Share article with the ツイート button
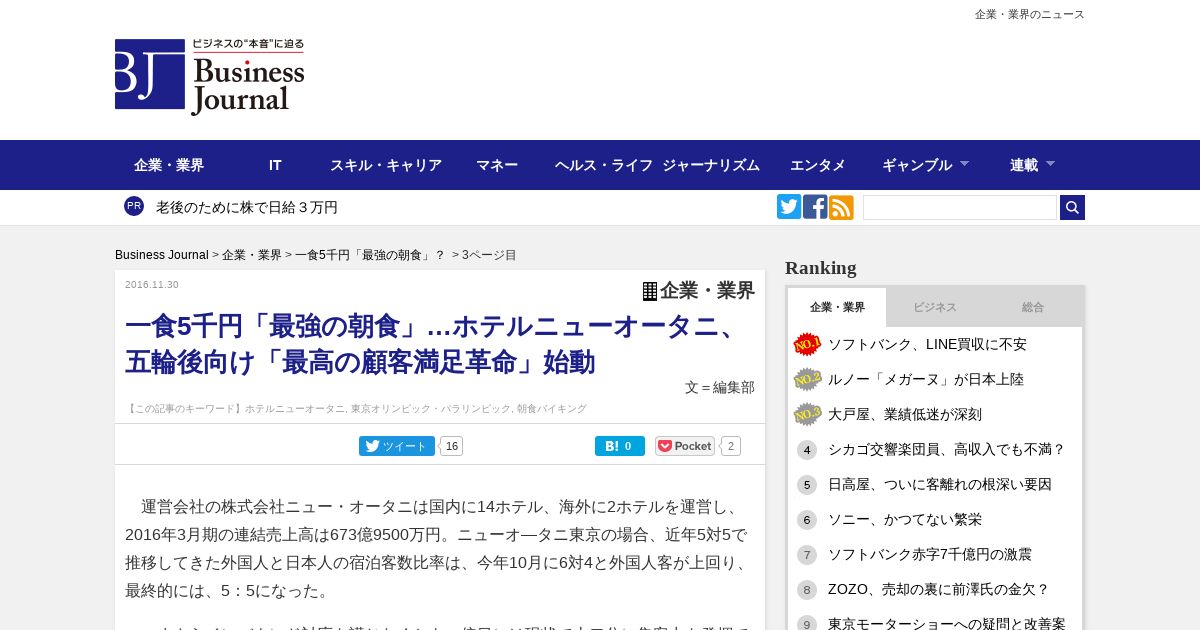The width and height of the screenshot is (1200, 630). coord(397,446)
